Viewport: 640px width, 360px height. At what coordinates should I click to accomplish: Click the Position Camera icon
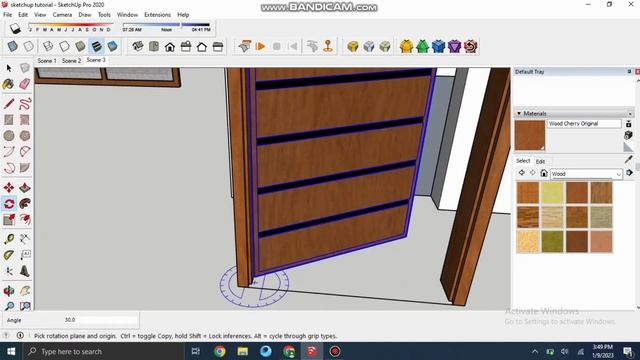[x=328, y=47]
